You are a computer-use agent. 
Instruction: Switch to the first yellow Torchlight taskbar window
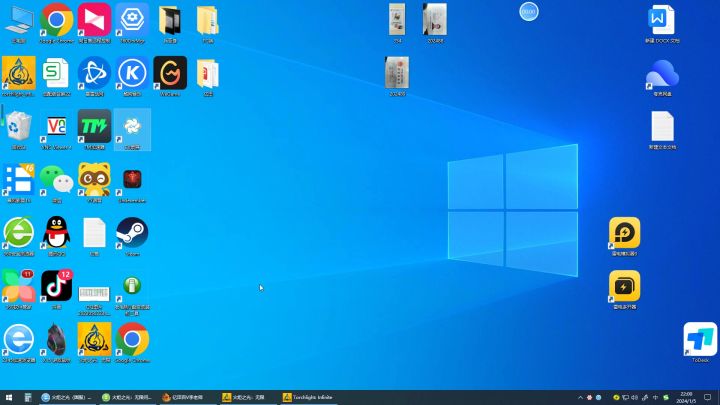click(248, 397)
